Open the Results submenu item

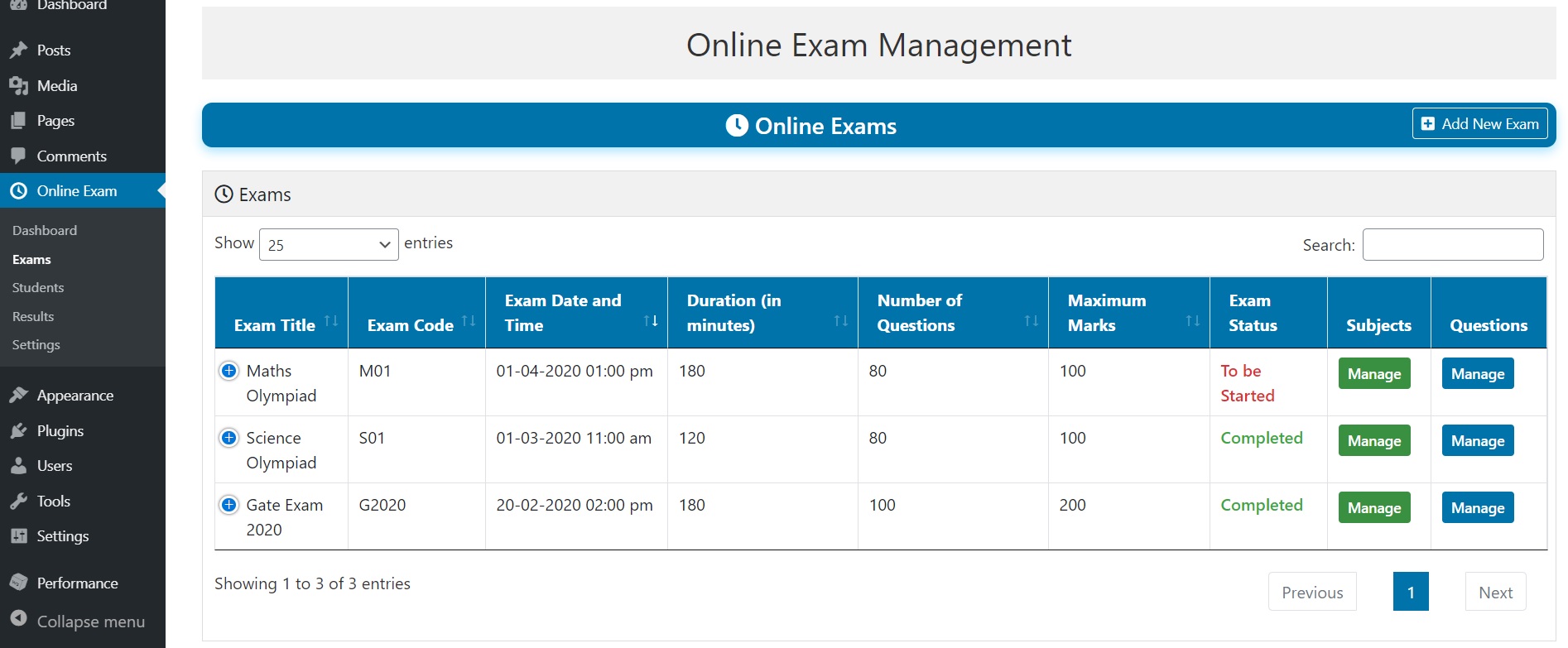(x=33, y=317)
